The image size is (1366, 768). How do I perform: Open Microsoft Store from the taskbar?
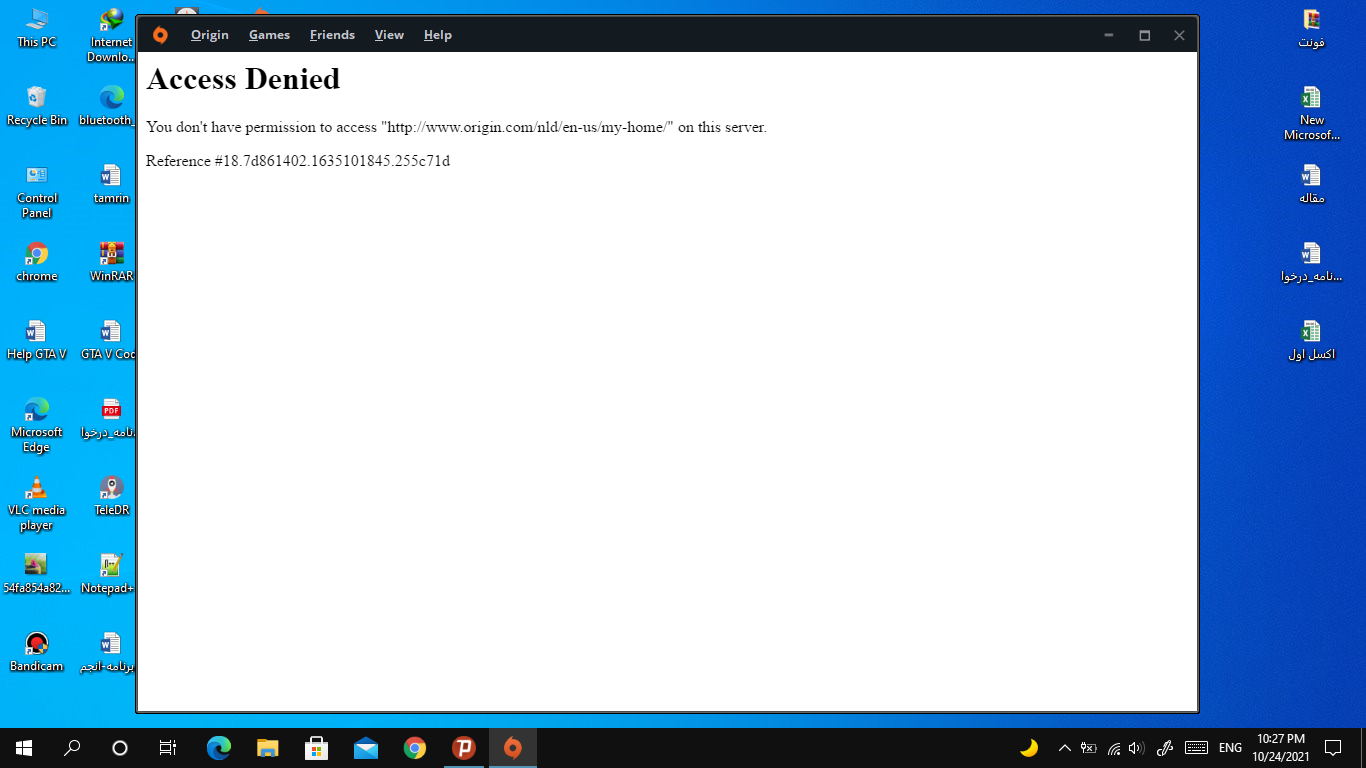tap(317, 748)
